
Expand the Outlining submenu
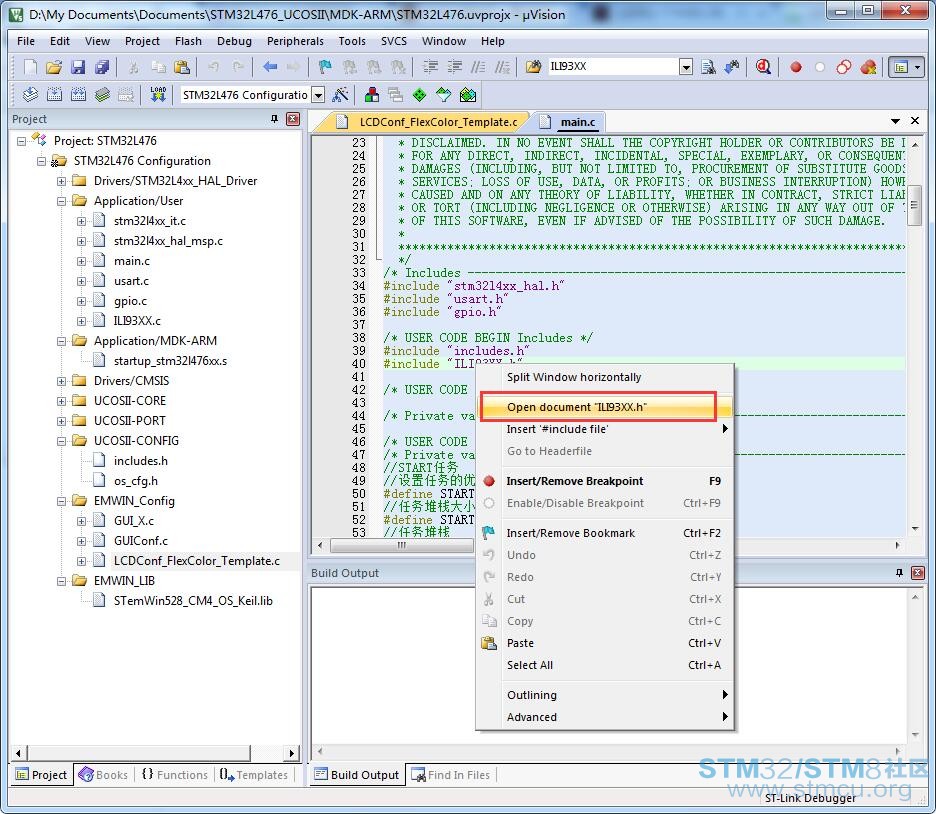point(605,695)
